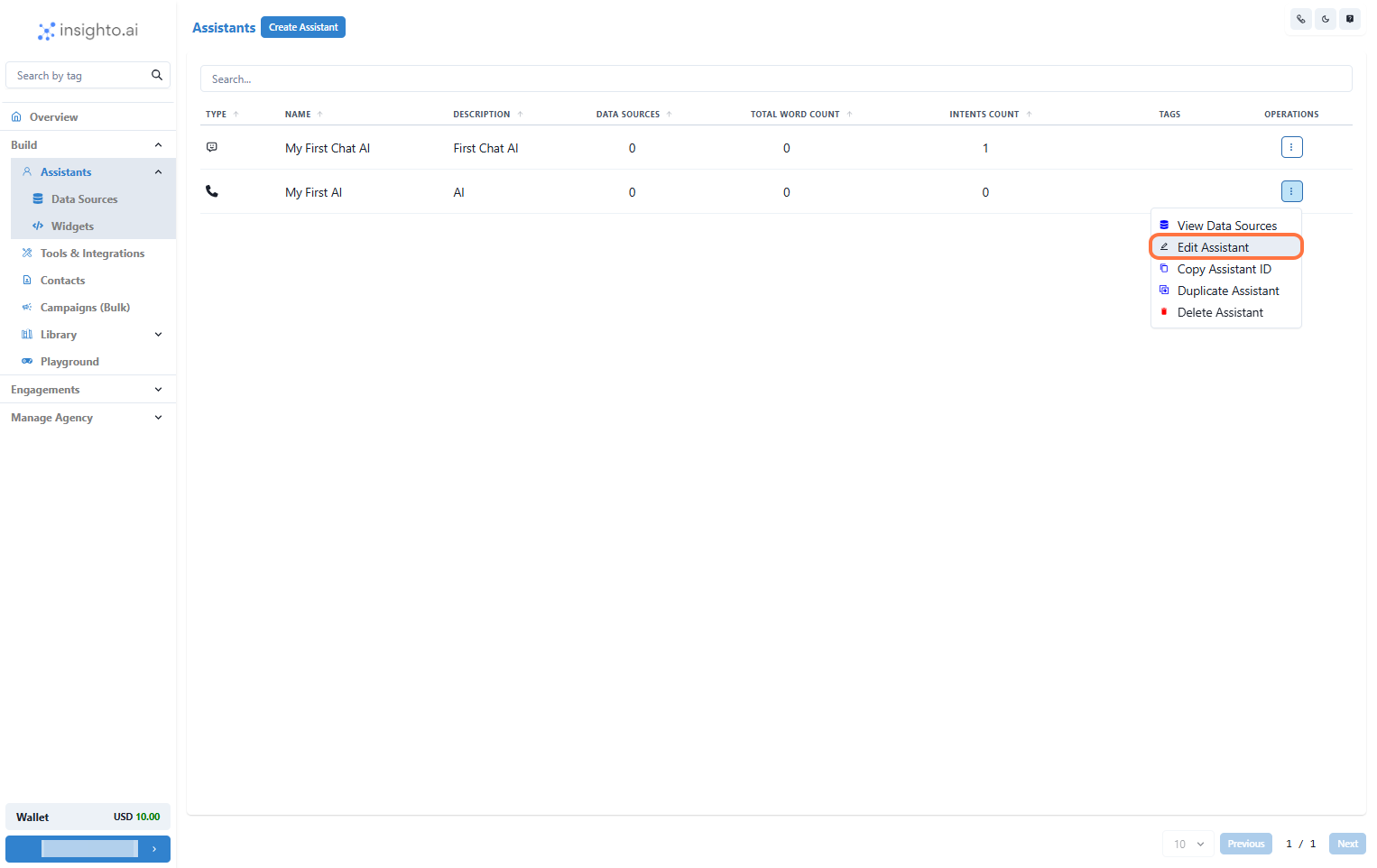This screenshot has height=868, width=1377.
Task: Select Delete Assistant menu entry
Action: pyautogui.click(x=1226, y=312)
